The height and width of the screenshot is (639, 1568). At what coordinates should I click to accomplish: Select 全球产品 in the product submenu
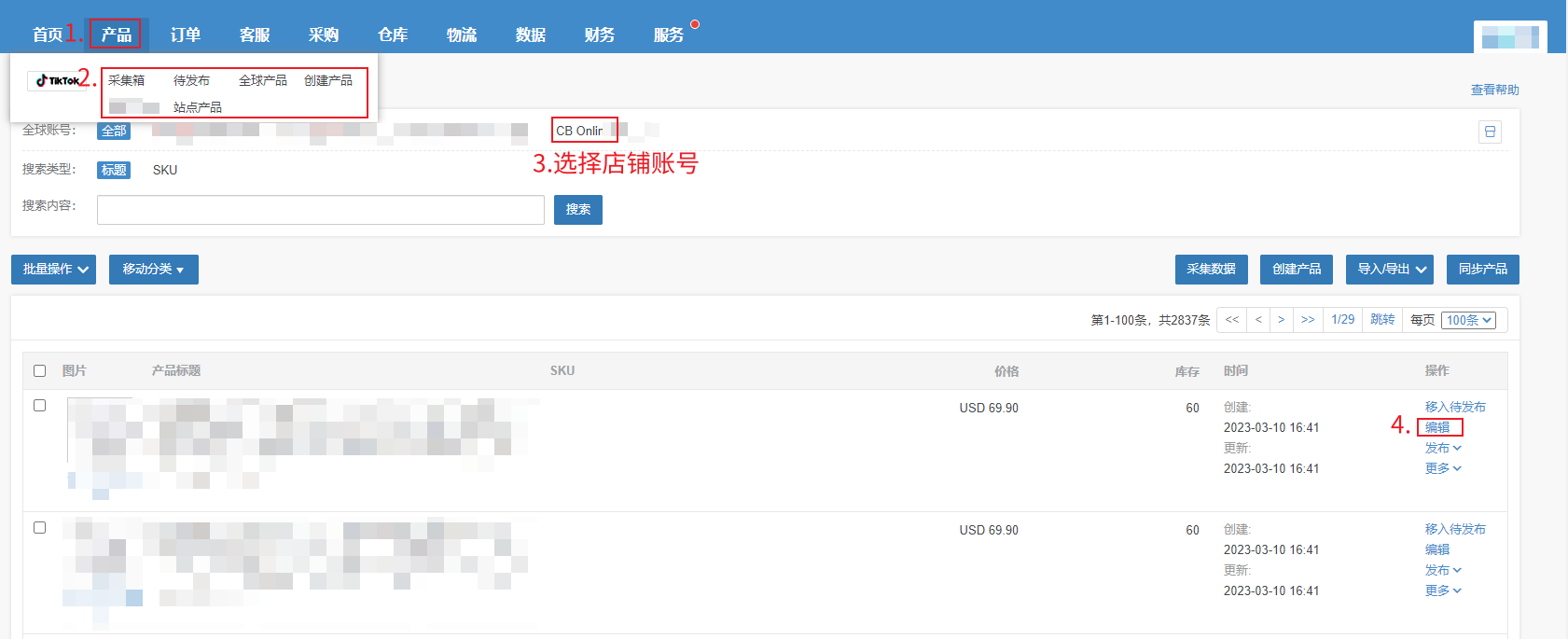pyautogui.click(x=263, y=80)
